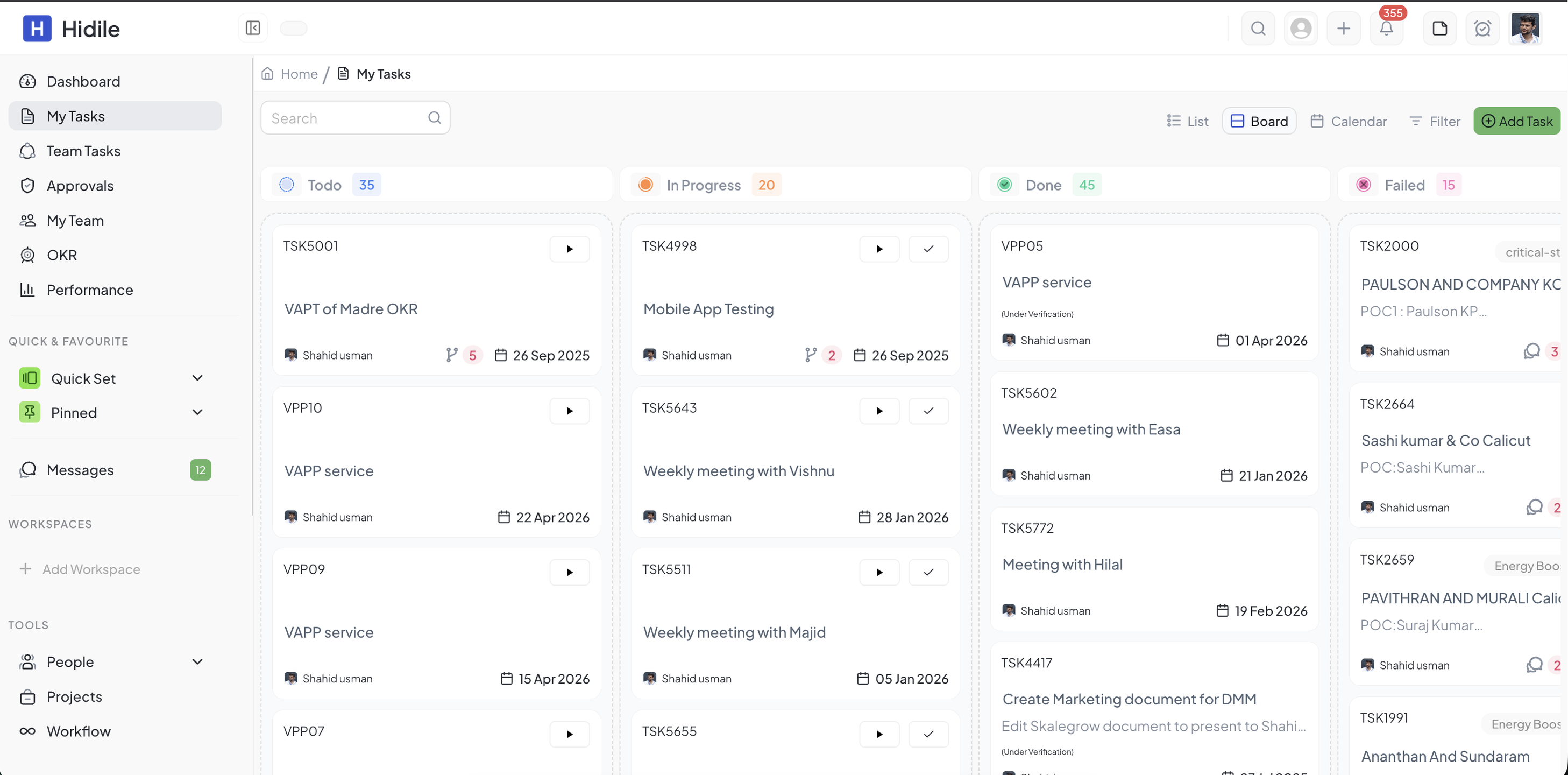Open Dashboard from the sidebar

tap(115, 82)
